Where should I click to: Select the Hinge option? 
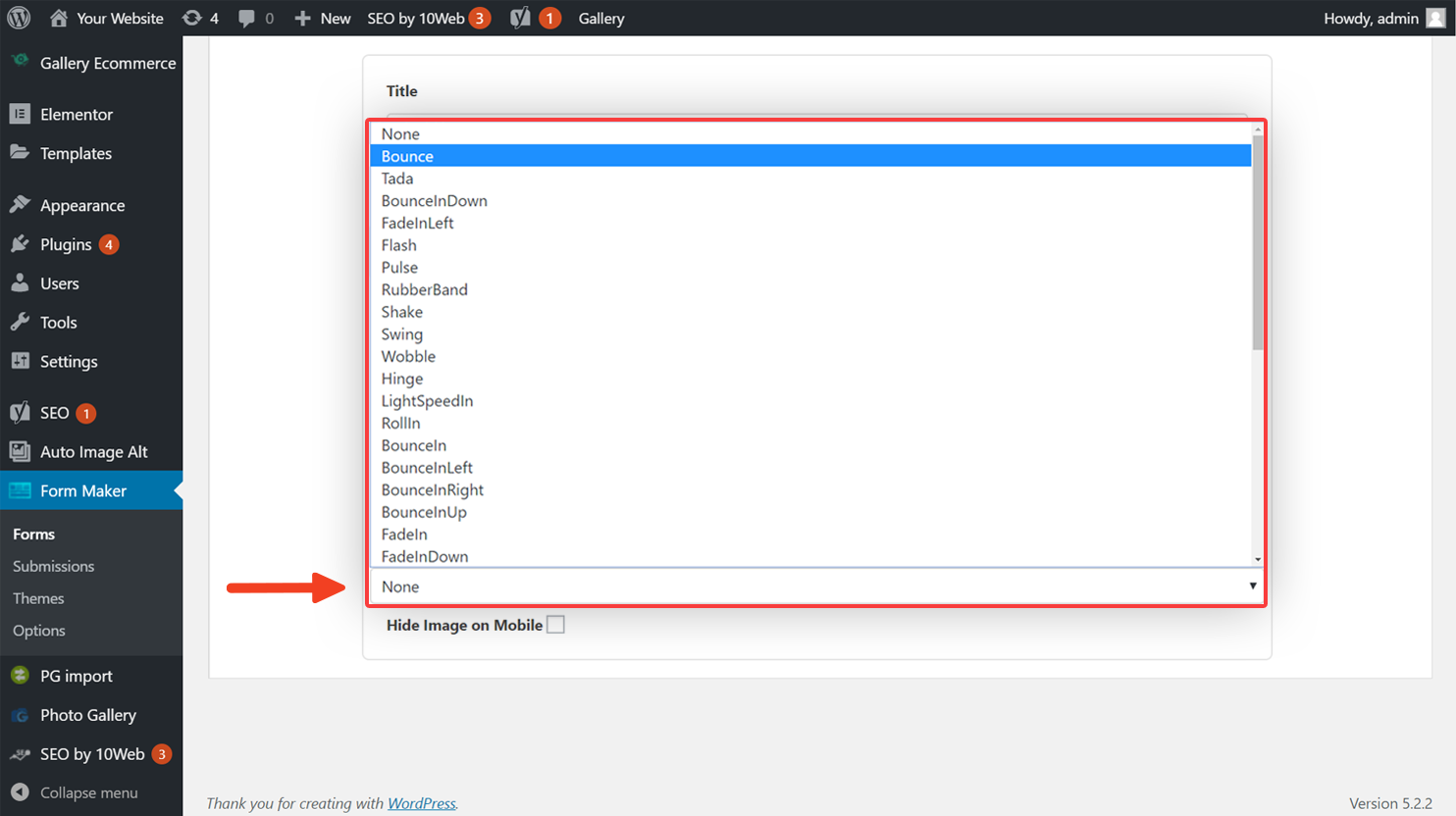click(x=810, y=379)
